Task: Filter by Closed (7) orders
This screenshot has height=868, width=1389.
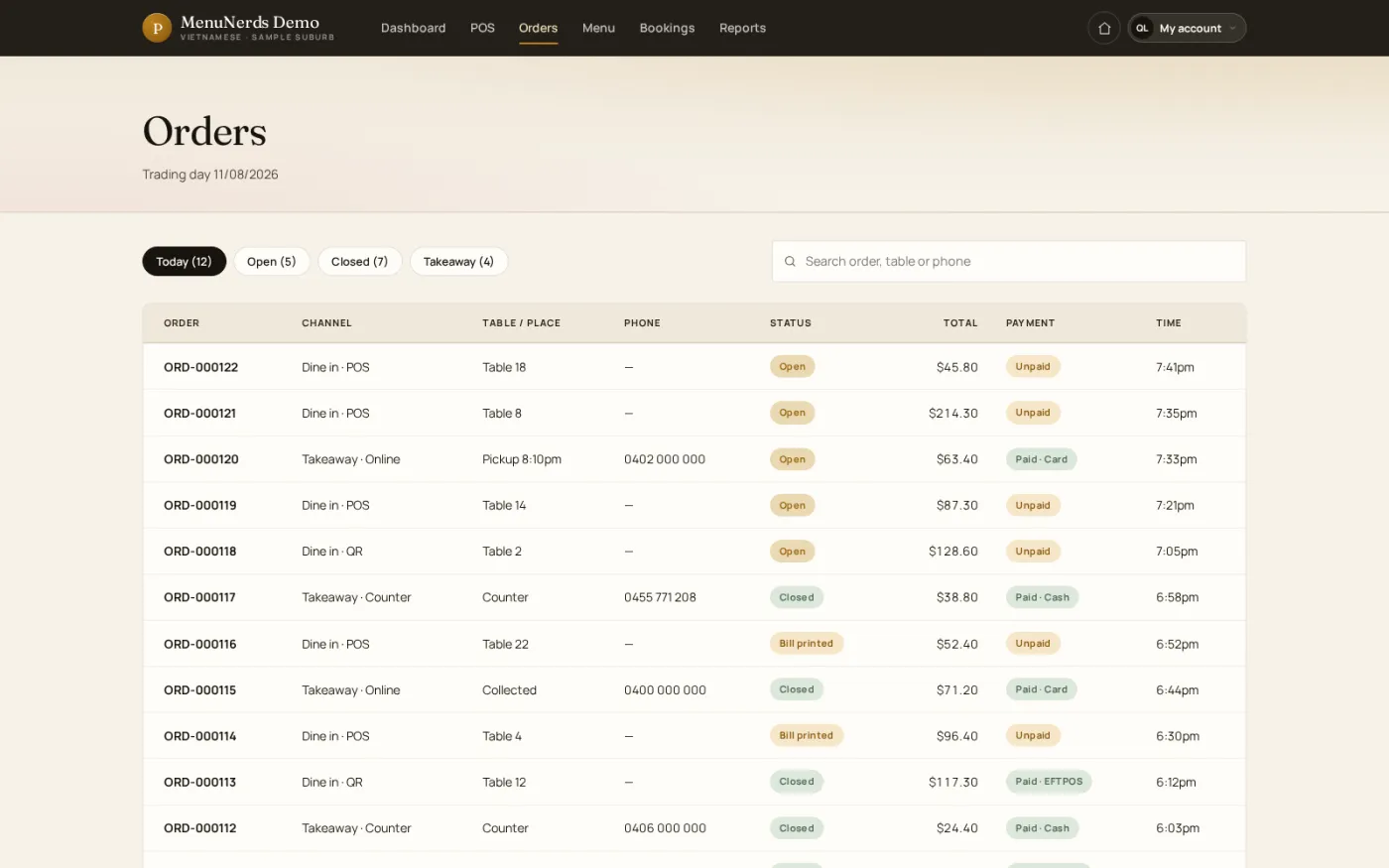Action: 359,262
